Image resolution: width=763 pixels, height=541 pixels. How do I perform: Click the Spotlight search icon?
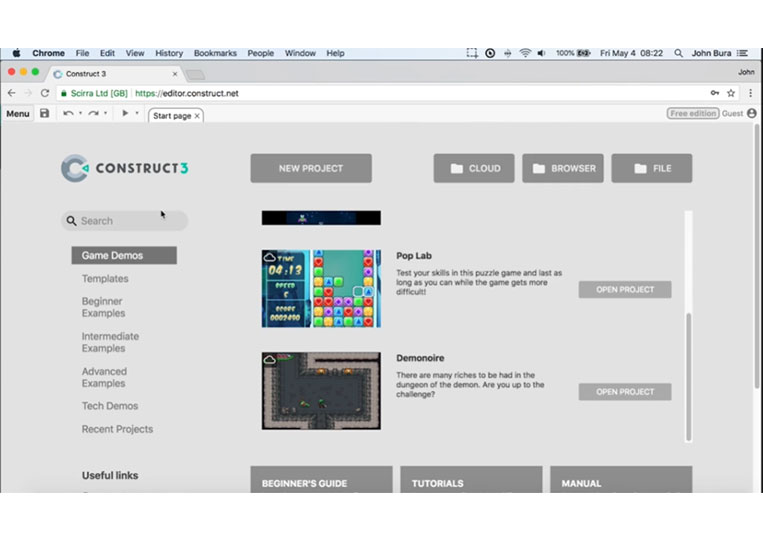pos(678,53)
